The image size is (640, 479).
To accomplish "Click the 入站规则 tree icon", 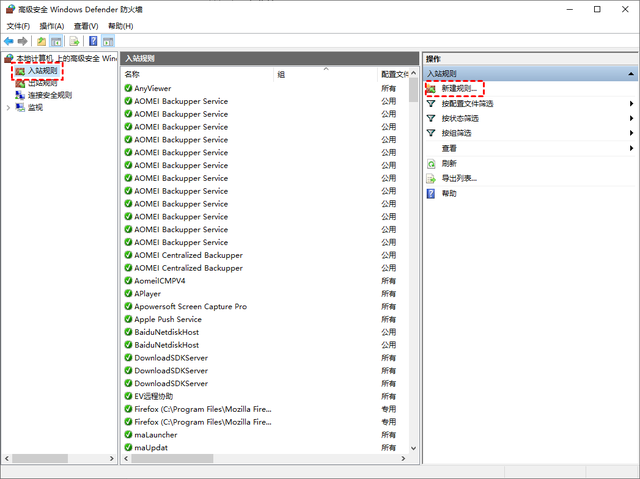I will [20, 71].
